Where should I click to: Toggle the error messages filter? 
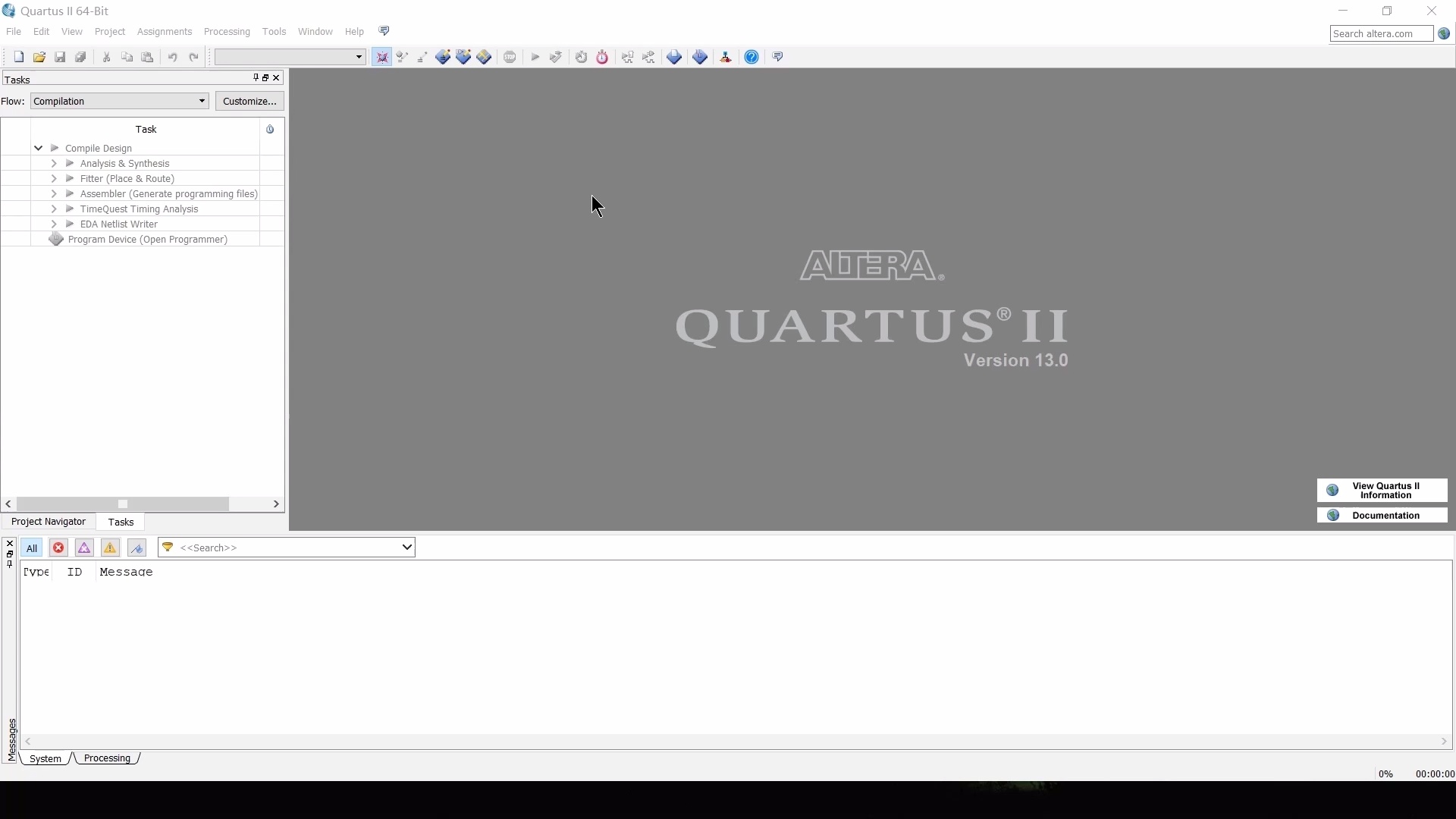[x=58, y=548]
